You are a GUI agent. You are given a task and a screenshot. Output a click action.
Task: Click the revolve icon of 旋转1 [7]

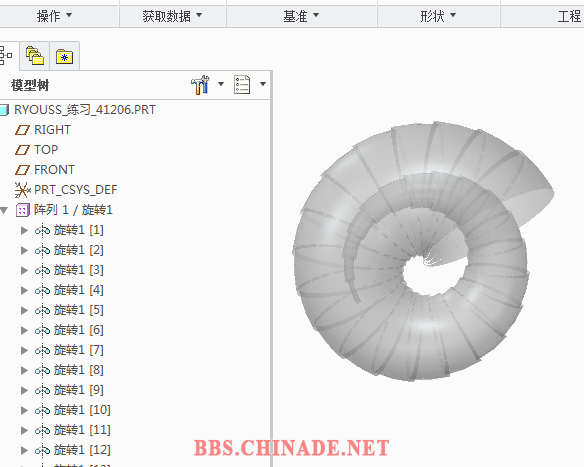tap(42, 351)
